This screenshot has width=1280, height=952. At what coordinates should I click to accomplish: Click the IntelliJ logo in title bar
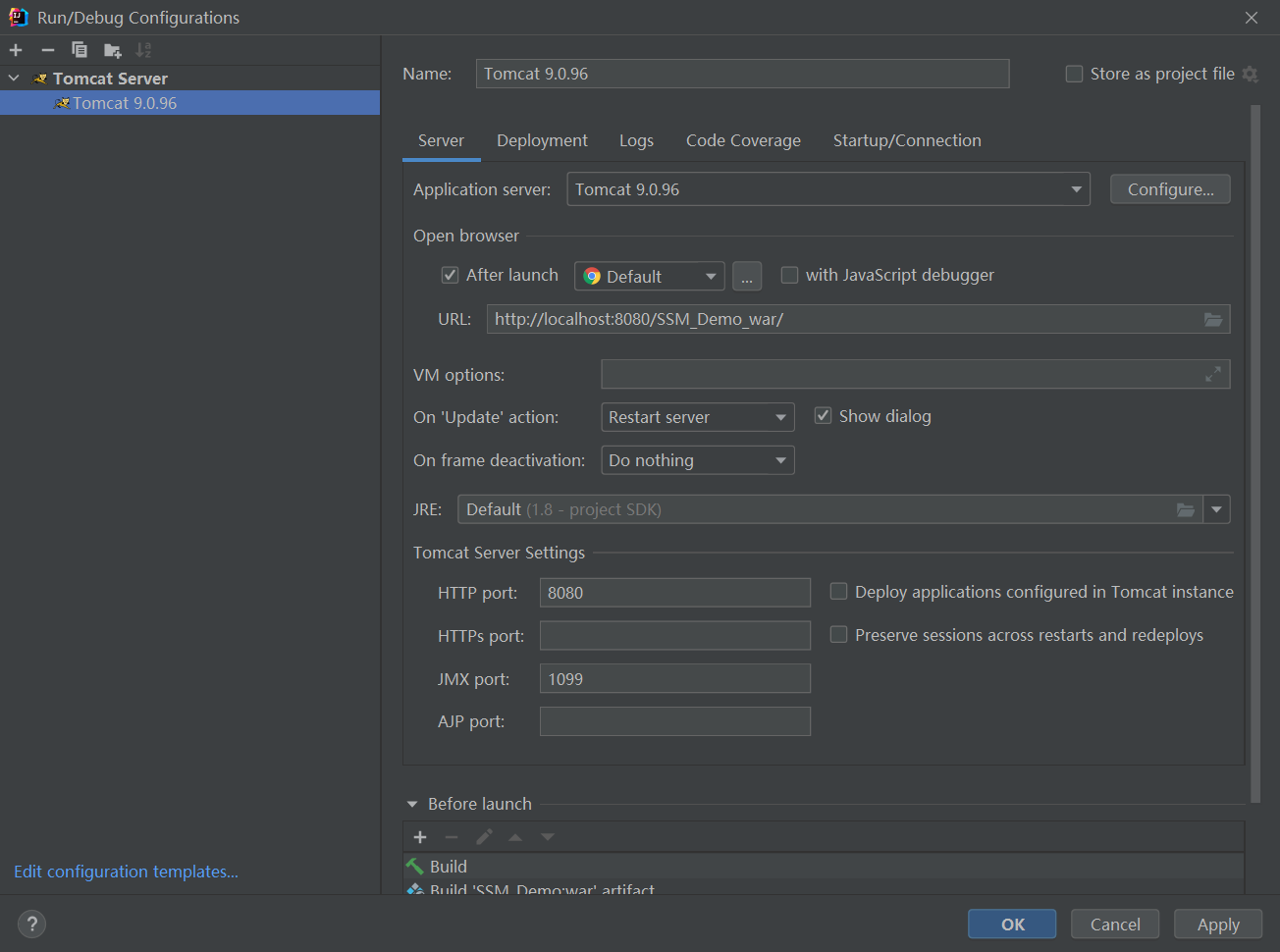[x=18, y=17]
